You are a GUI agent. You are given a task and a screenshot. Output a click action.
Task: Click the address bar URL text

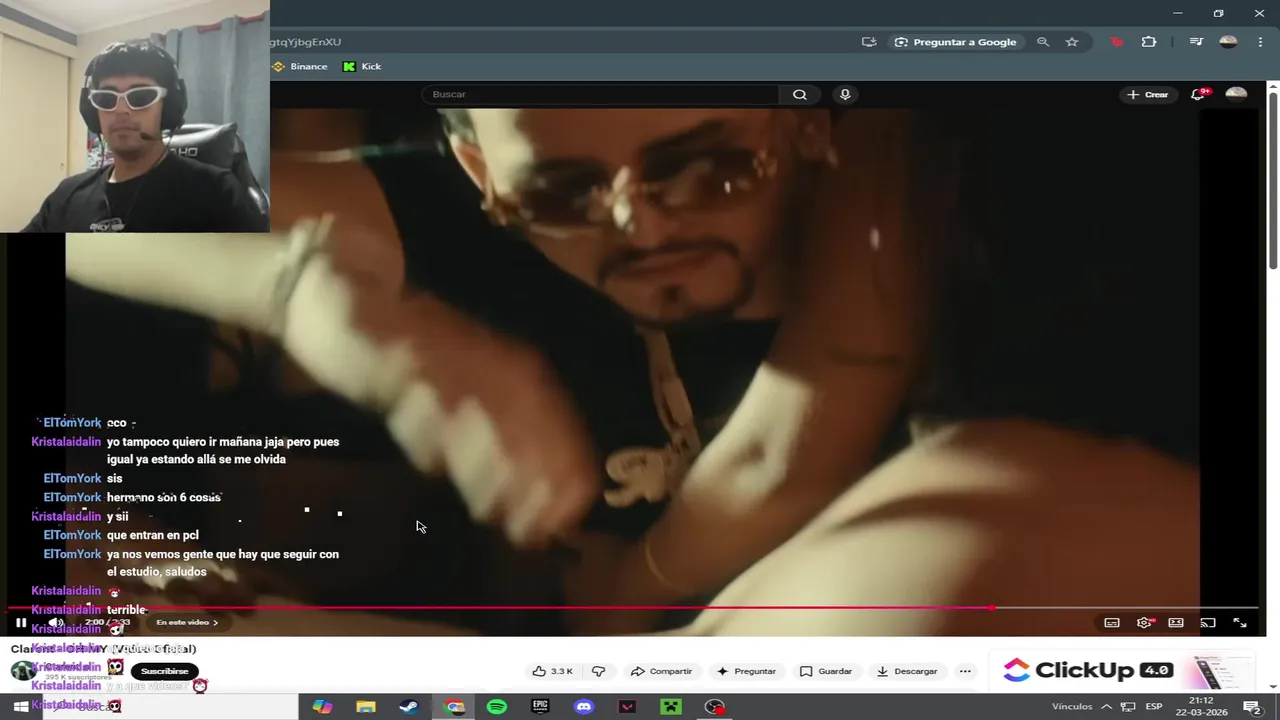(x=306, y=42)
